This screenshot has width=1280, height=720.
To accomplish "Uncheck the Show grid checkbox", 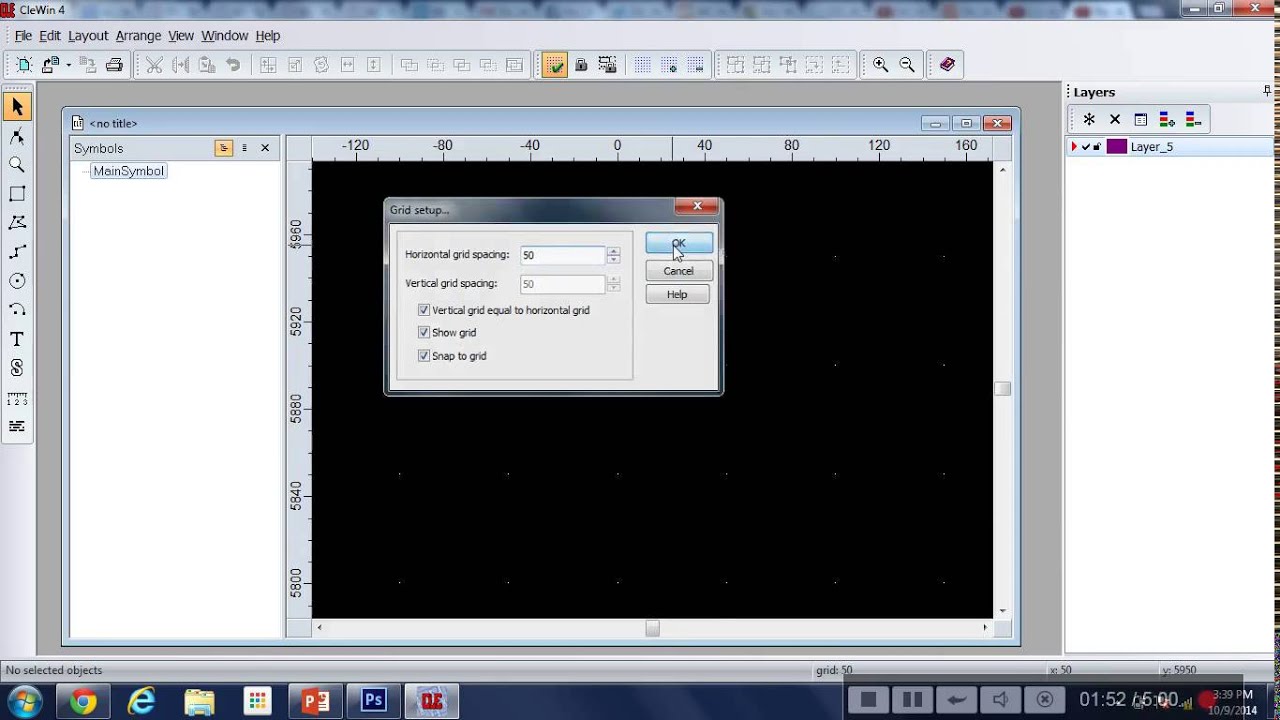I will point(424,332).
